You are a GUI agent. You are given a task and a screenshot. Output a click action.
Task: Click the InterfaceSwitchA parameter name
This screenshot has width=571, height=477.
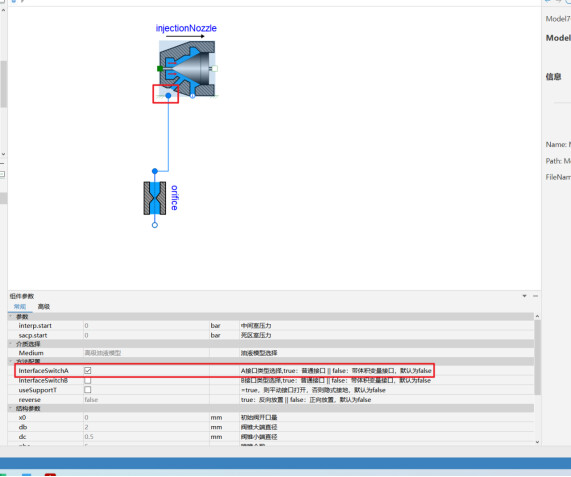pyautogui.click(x=43, y=370)
